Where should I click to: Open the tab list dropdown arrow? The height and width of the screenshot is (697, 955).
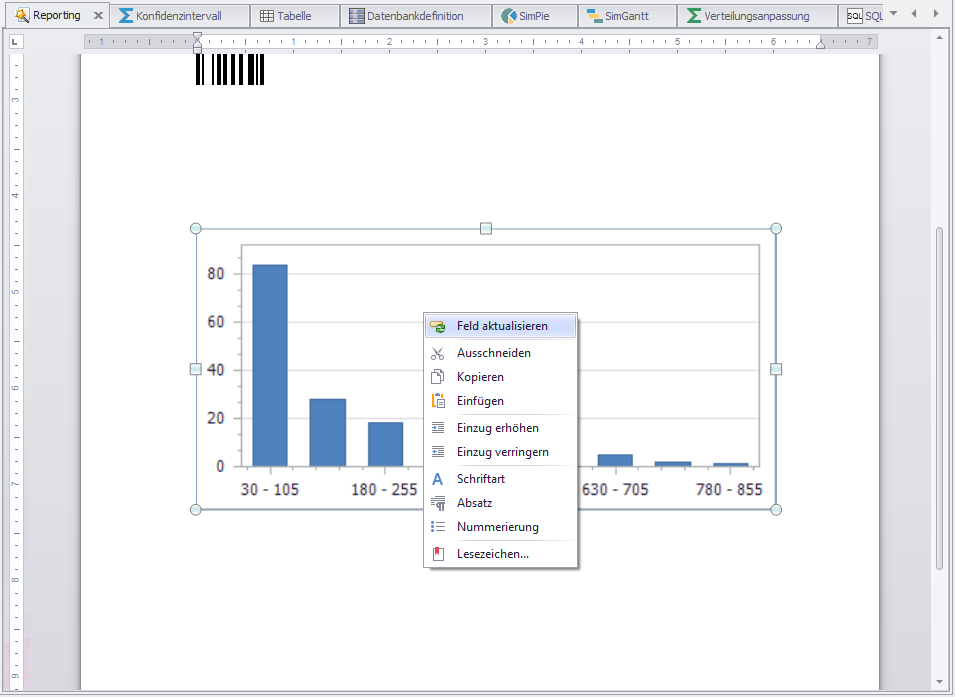click(x=893, y=13)
